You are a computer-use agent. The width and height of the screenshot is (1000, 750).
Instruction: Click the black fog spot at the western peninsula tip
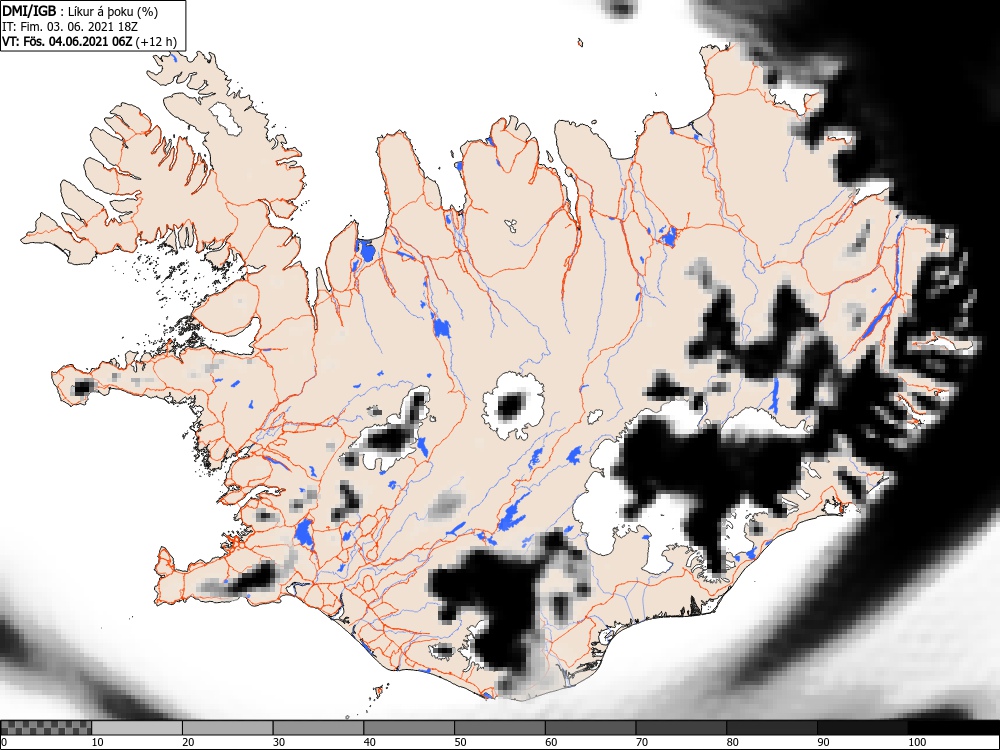pyautogui.click(x=82, y=387)
